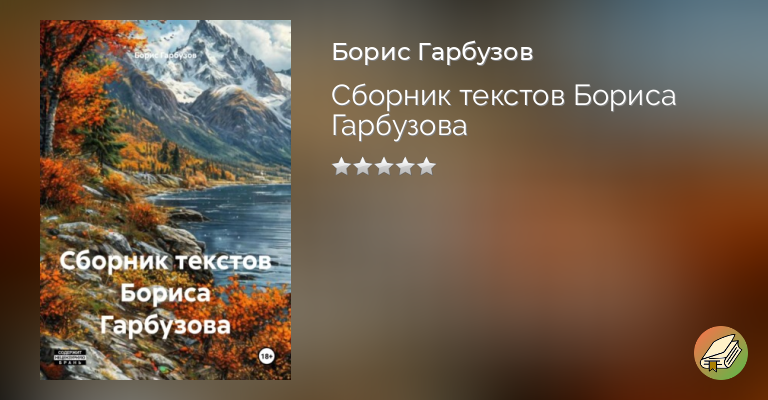Open the round book logo icon

[720, 353]
